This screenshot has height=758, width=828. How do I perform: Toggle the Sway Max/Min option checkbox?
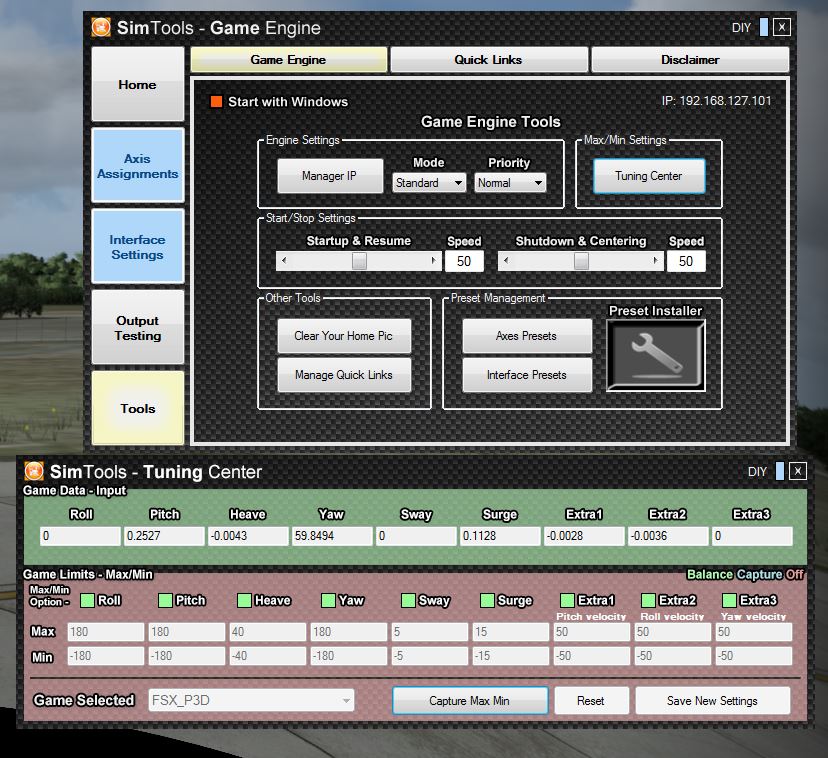(x=408, y=600)
